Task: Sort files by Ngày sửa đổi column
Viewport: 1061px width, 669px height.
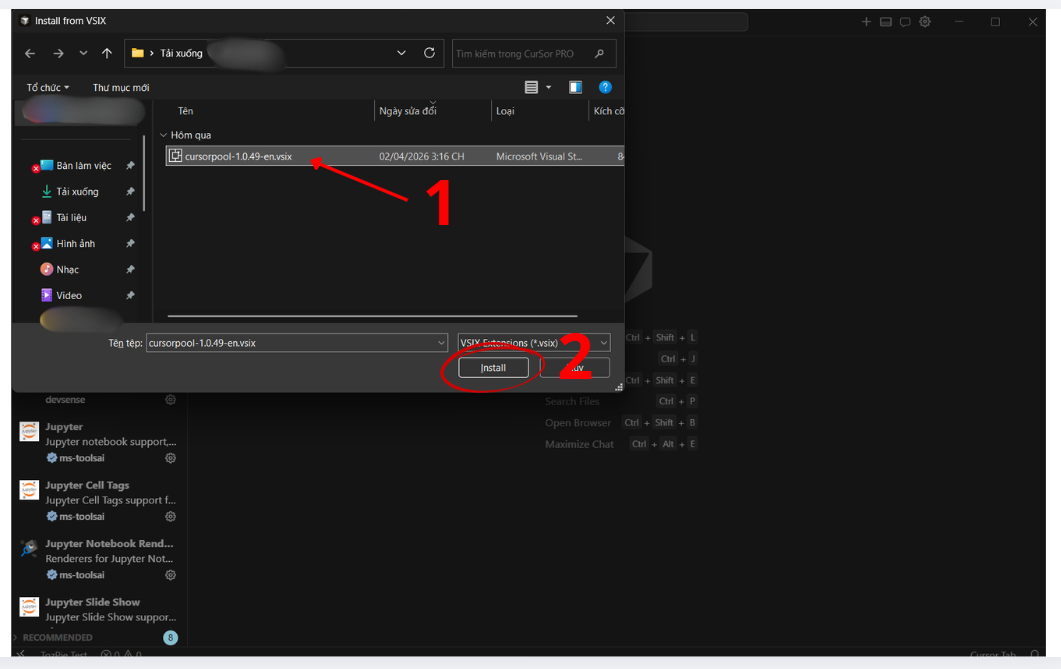Action: point(408,111)
